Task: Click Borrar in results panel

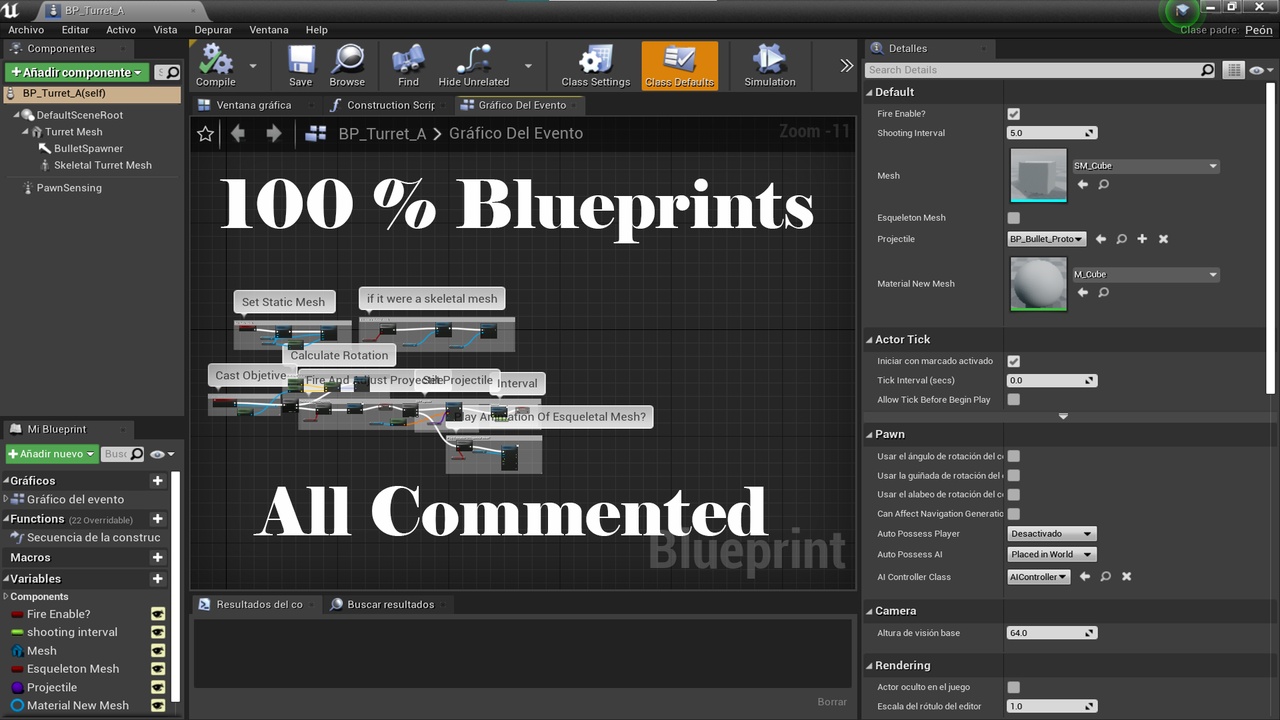Action: pyautogui.click(x=832, y=702)
